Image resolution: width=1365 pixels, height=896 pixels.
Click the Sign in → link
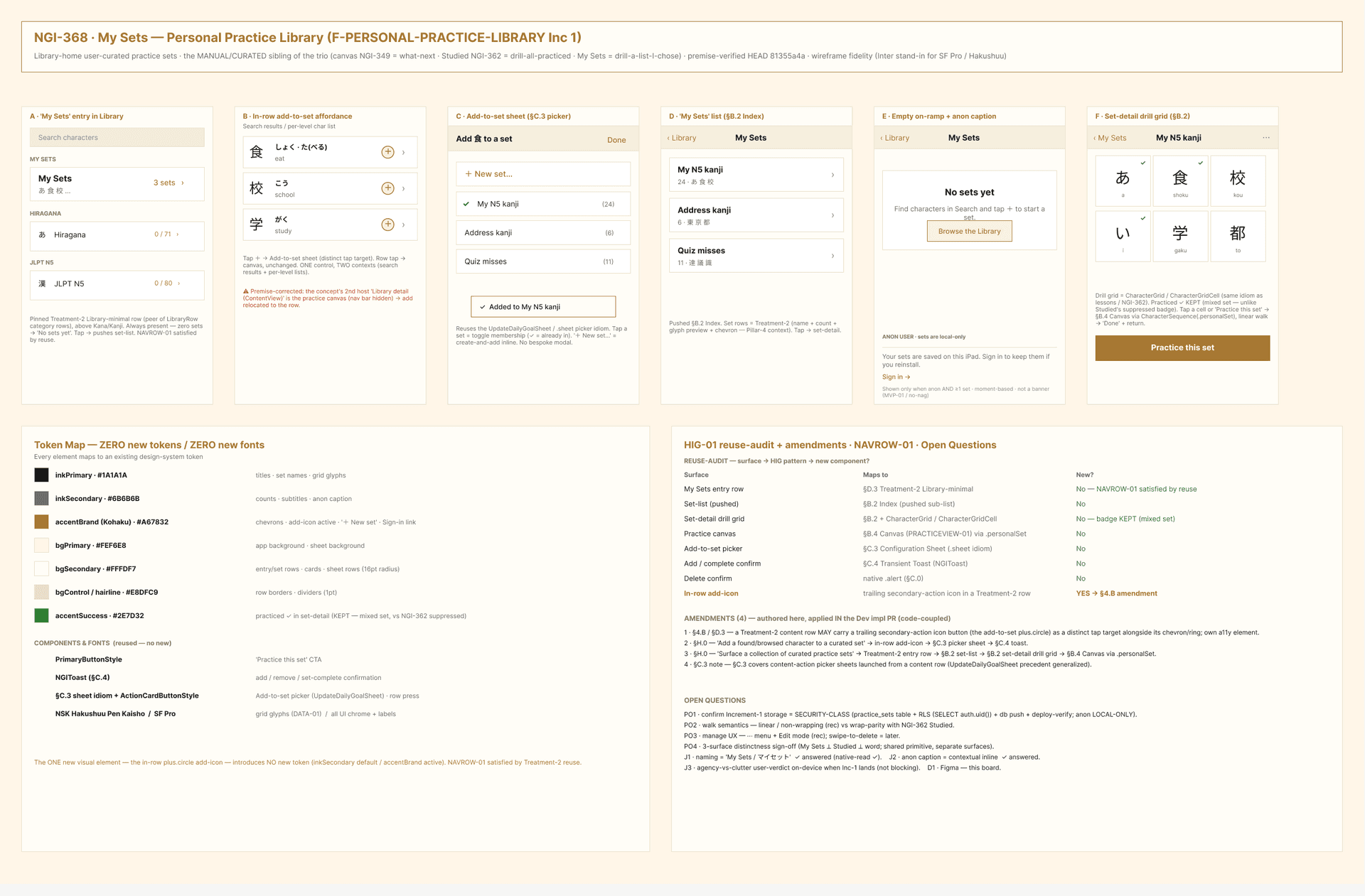[x=896, y=377]
